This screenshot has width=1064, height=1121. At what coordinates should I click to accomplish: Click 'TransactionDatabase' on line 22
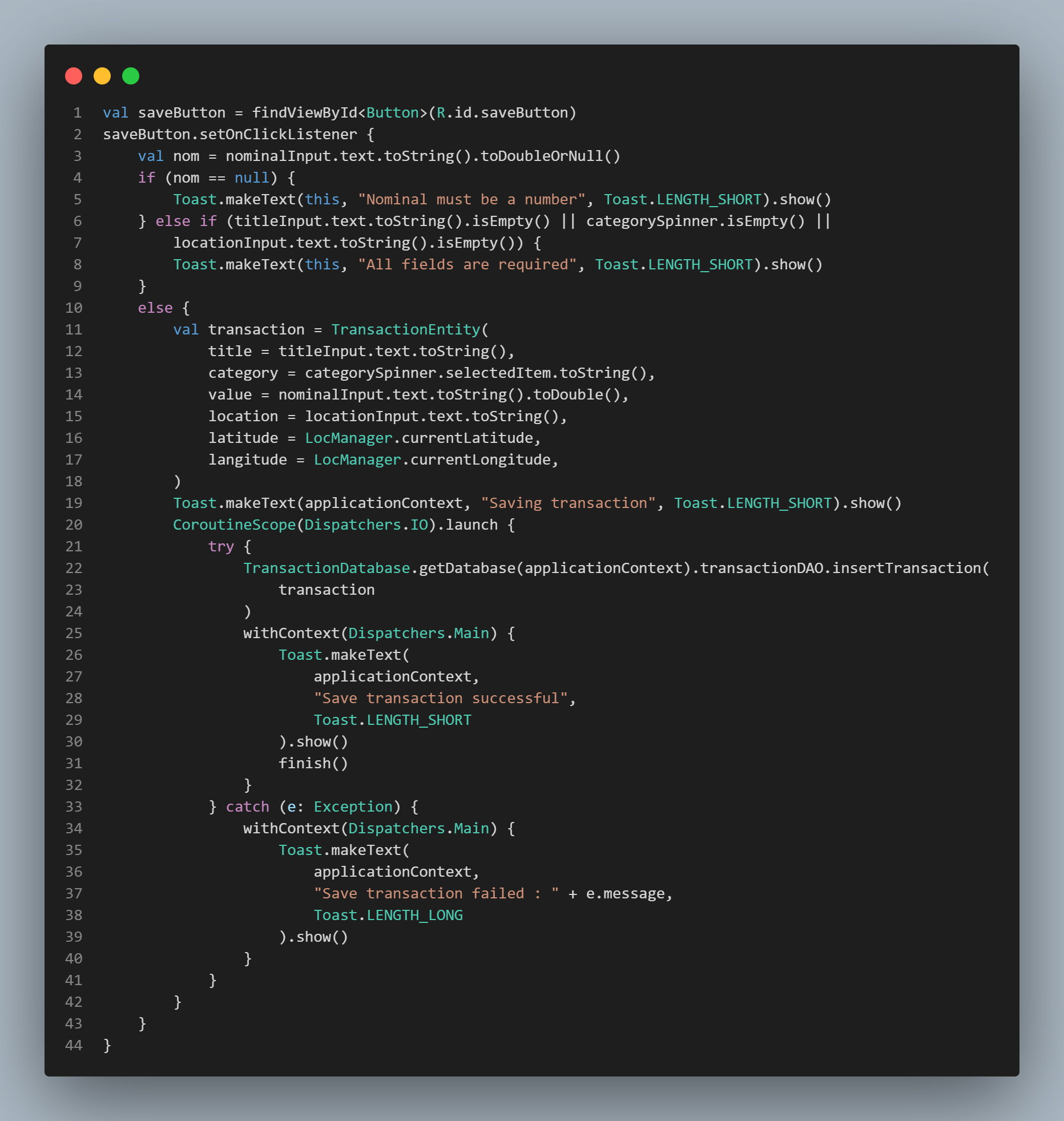tap(327, 568)
